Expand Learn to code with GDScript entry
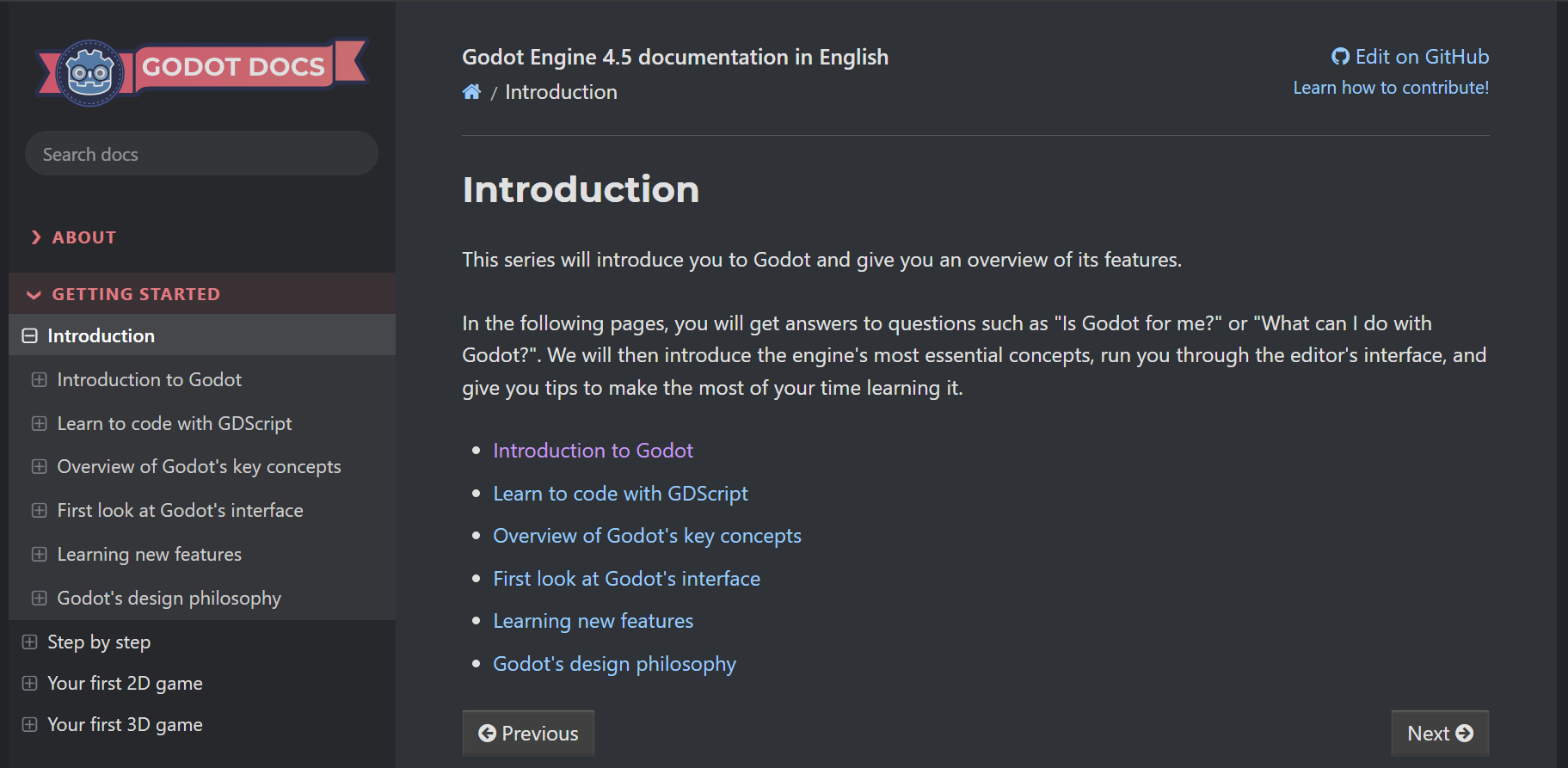Viewport: 1568px width, 768px height. [40, 424]
